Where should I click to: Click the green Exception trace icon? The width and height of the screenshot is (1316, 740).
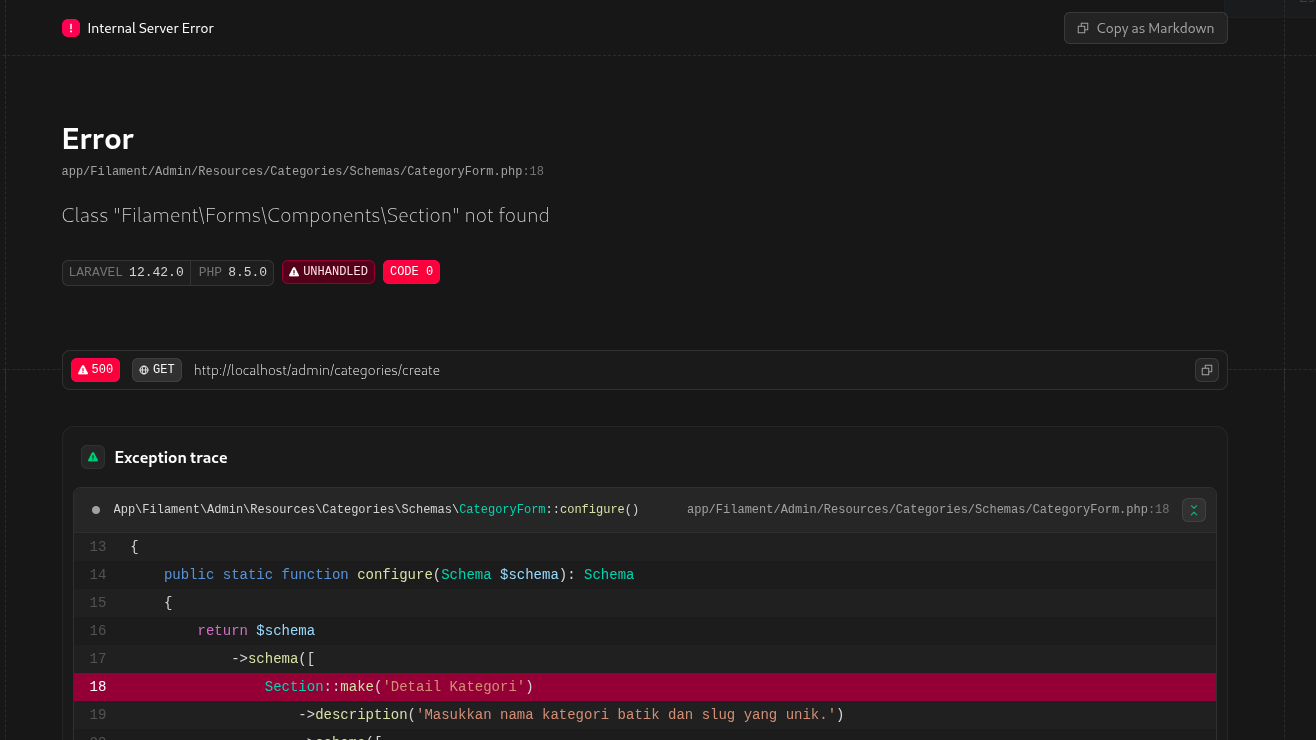point(93,457)
